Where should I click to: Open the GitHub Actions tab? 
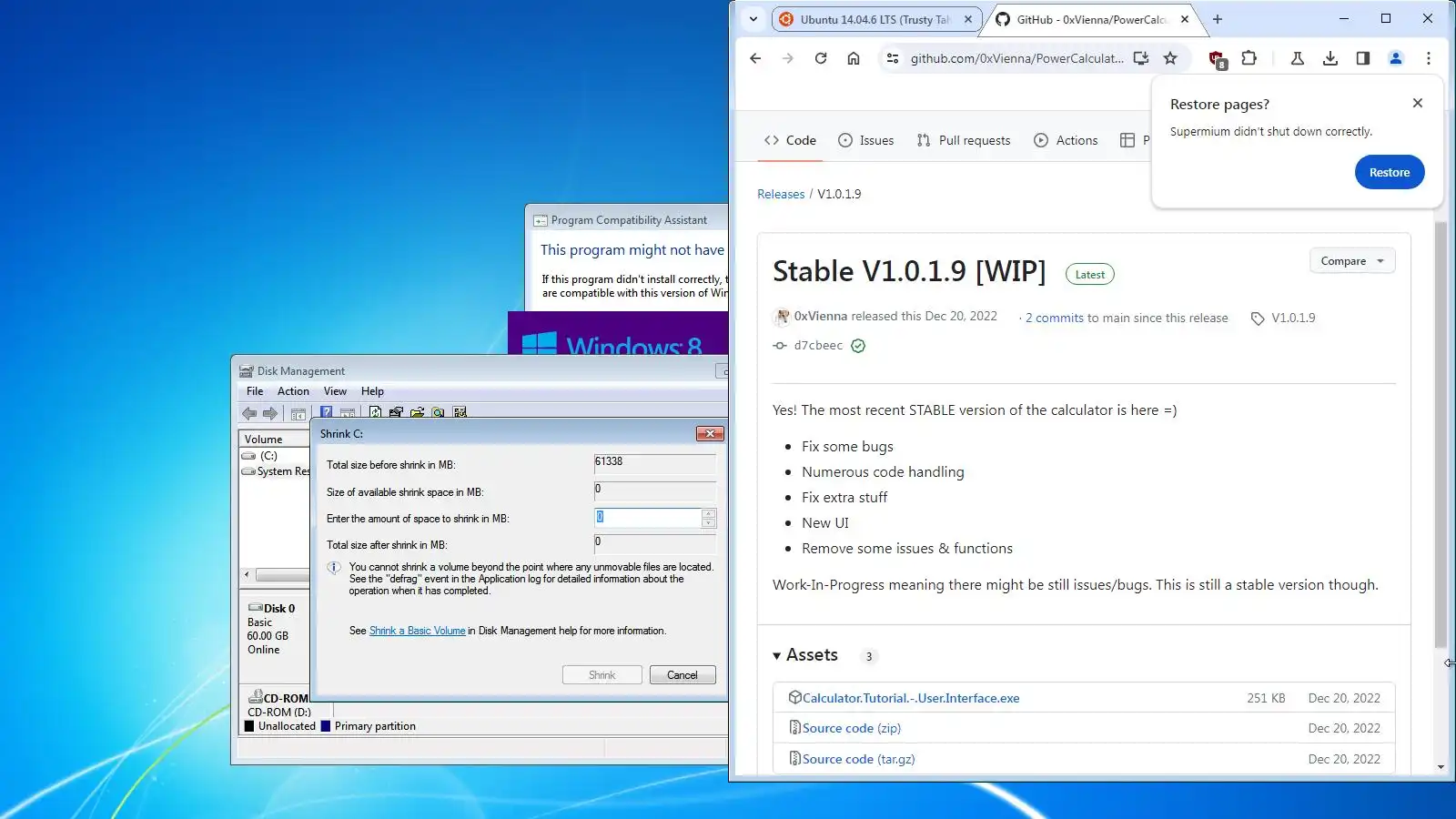[1066, 140]
